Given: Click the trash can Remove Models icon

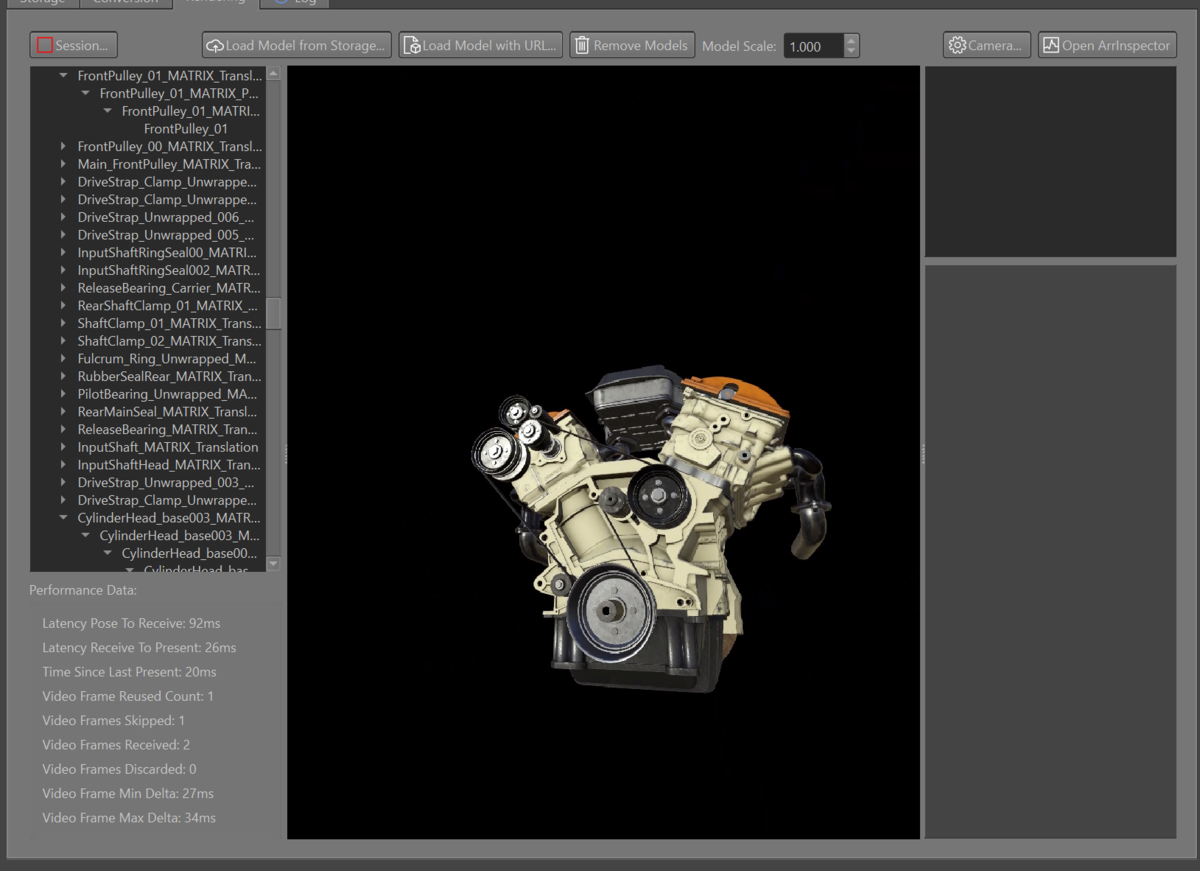Looking at the screenshot, I should (582, 45).
